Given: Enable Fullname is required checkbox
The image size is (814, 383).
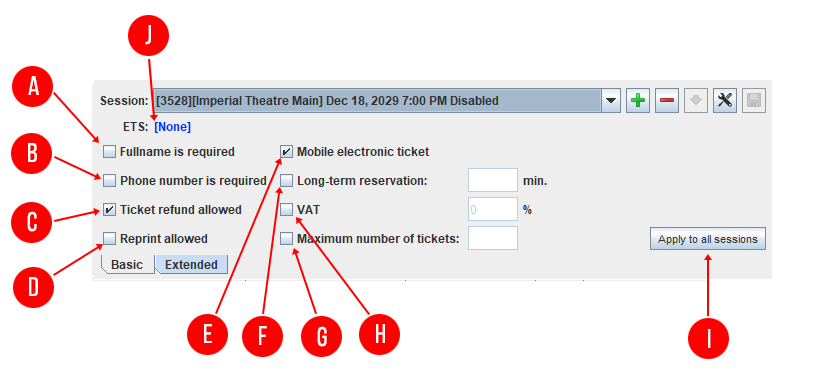Looking at the screenshot, I should pyautogui.click(x=109, y=152).
